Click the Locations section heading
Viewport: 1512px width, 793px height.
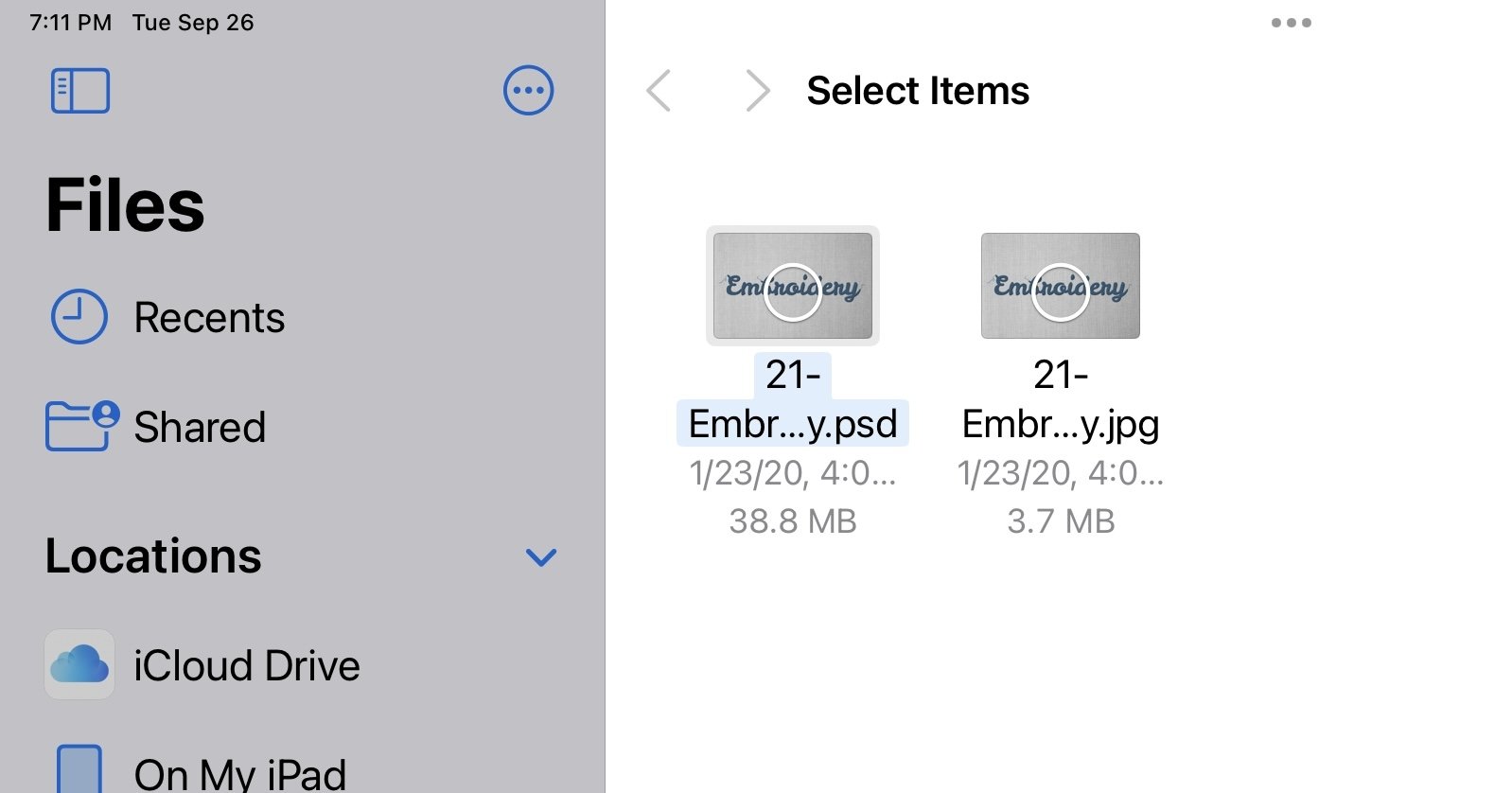[x=153, y=555]
